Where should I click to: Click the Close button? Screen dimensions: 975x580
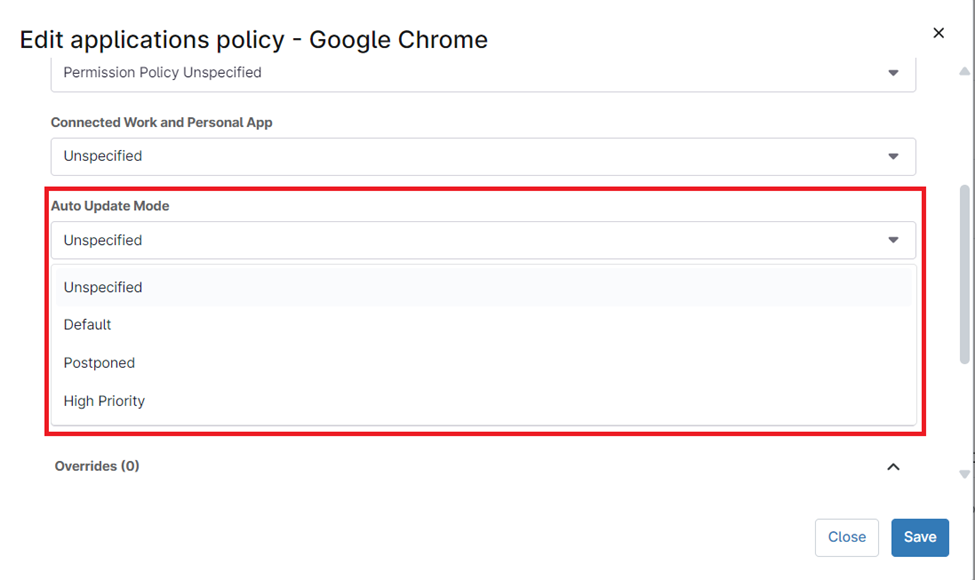click(x=846, y=537)
